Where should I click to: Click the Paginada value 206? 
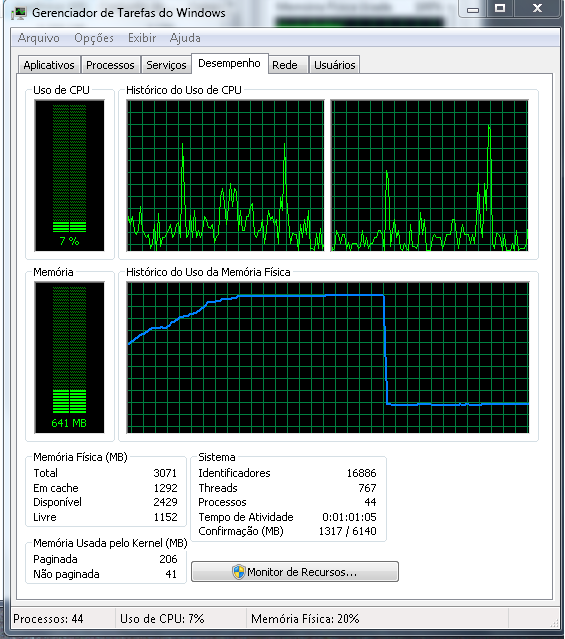click(x=168, y=559)
